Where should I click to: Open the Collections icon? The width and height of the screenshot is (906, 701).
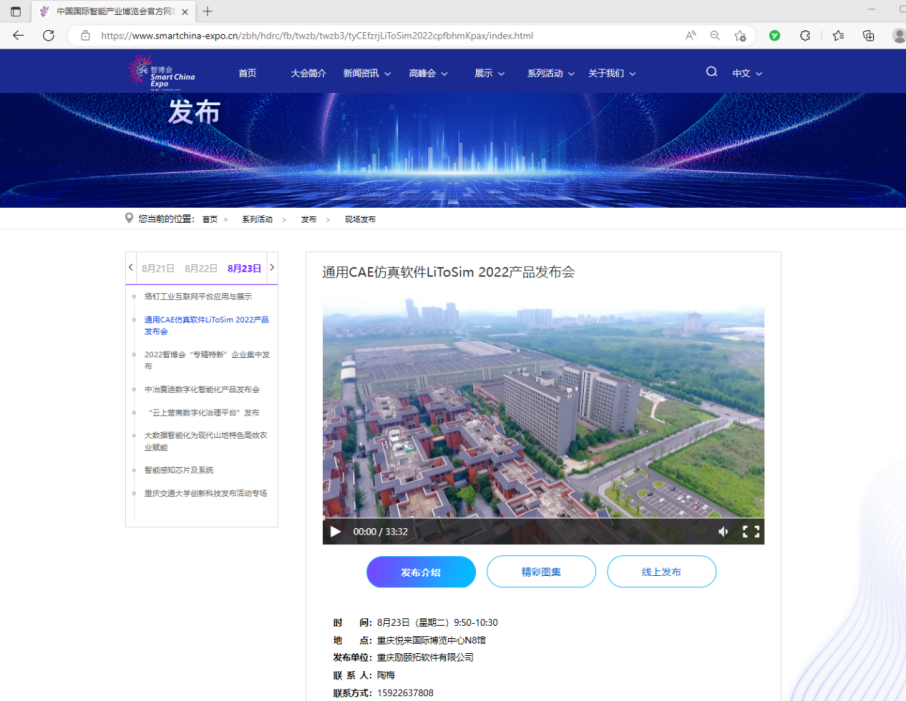click(x=868, y=35)
